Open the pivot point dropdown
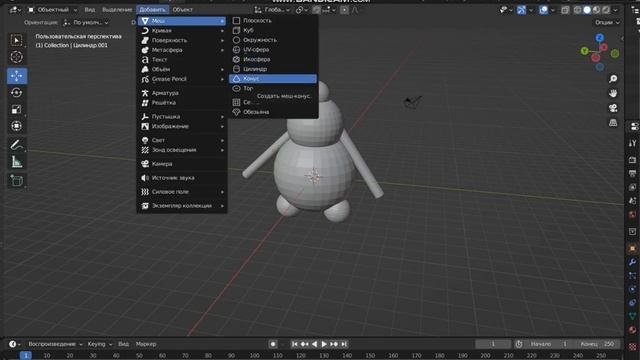 (302, 10)
